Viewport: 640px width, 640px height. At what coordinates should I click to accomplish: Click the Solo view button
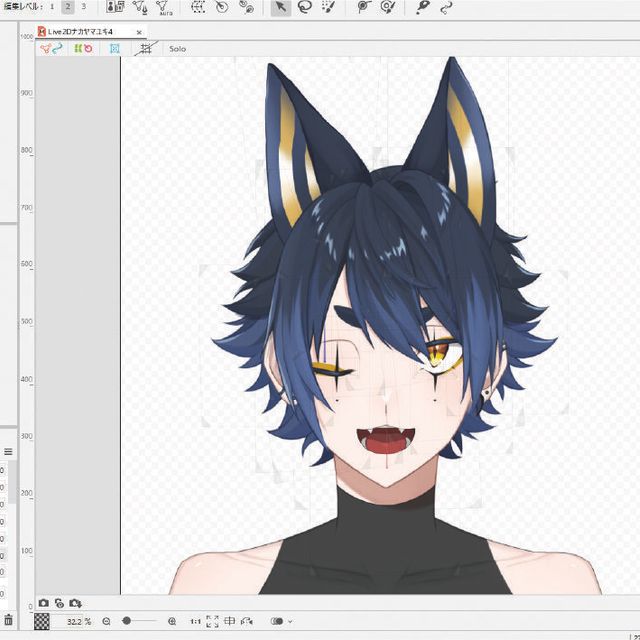(x=178, y=49)
